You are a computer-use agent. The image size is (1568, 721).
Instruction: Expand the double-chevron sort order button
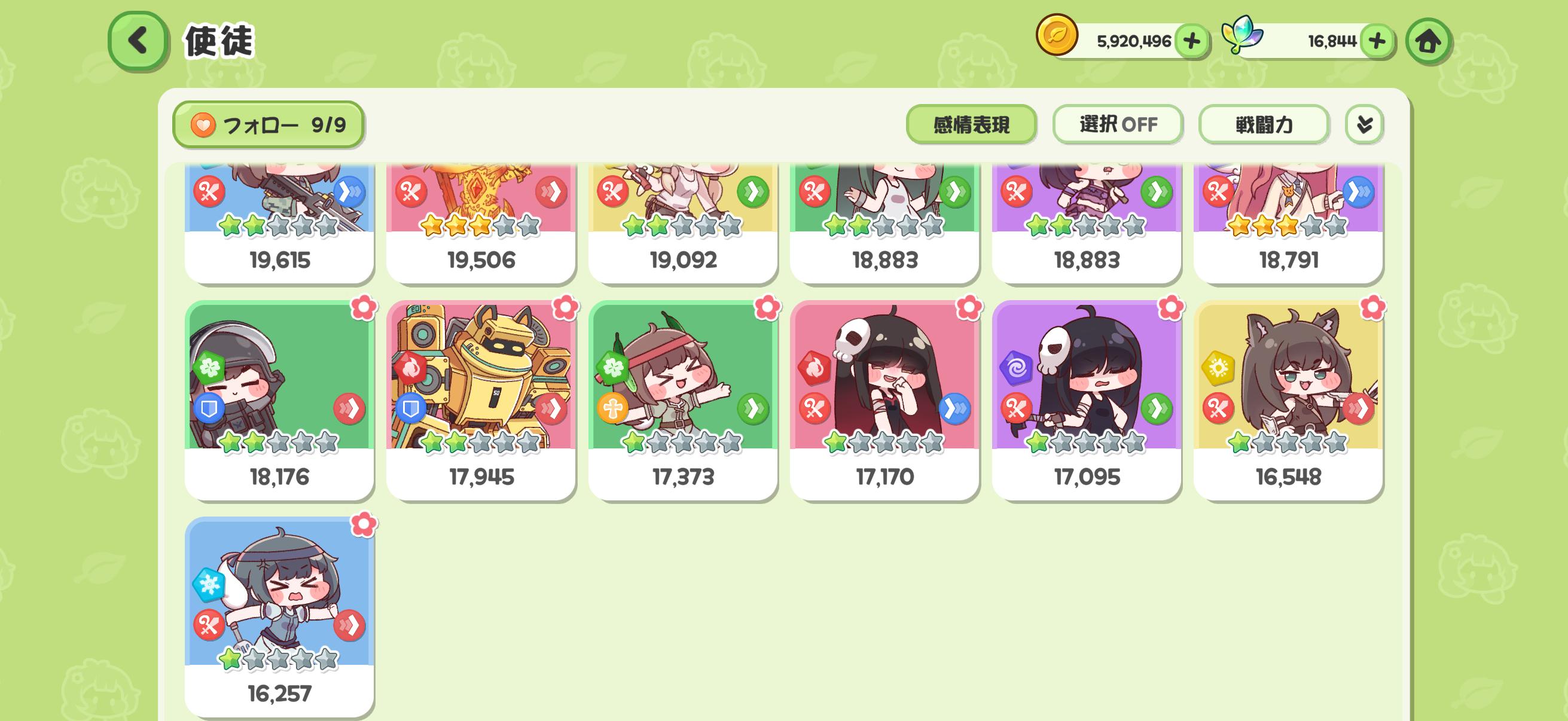coord(1364,125)
